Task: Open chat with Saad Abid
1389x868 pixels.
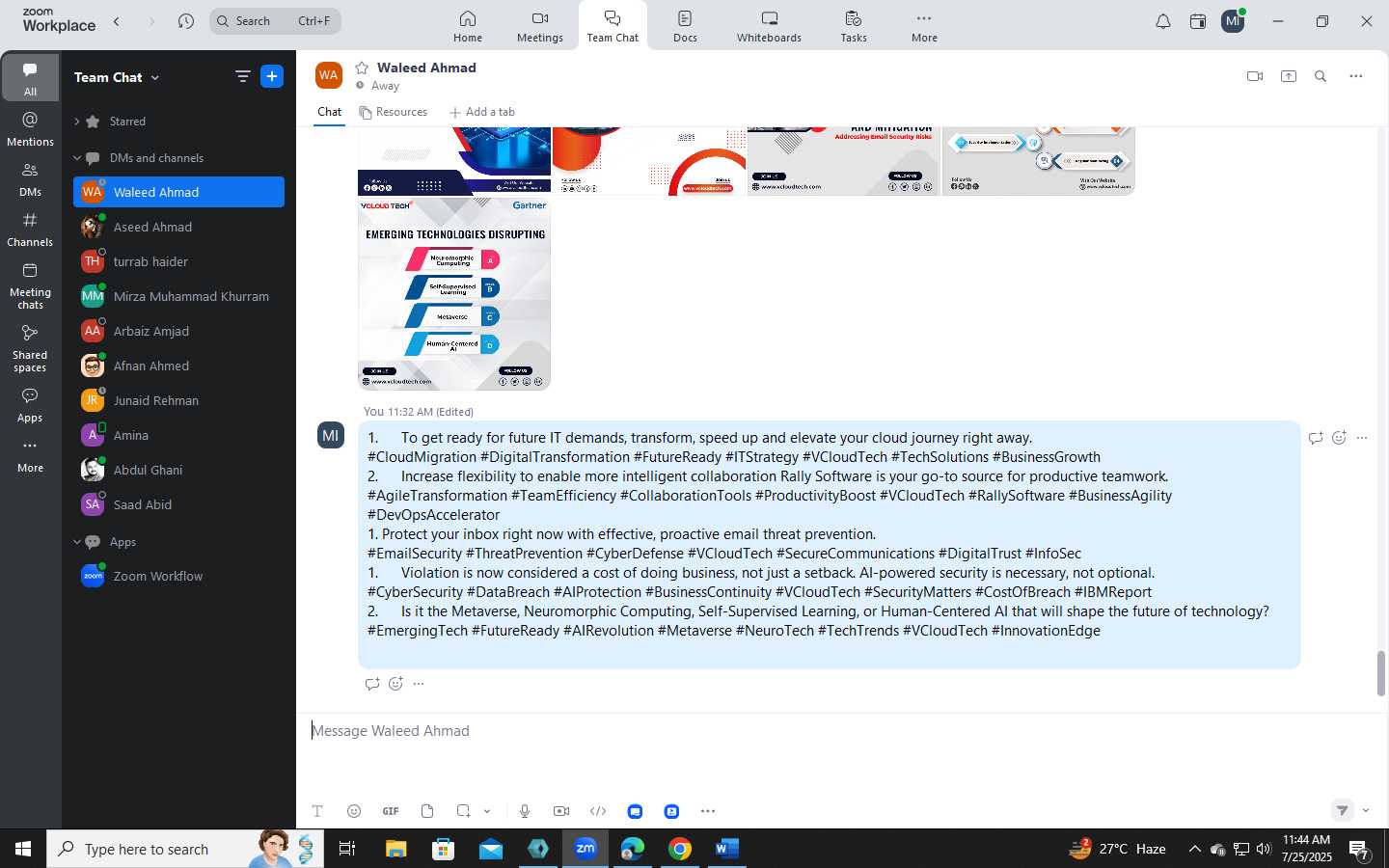Action: [178, 504]
